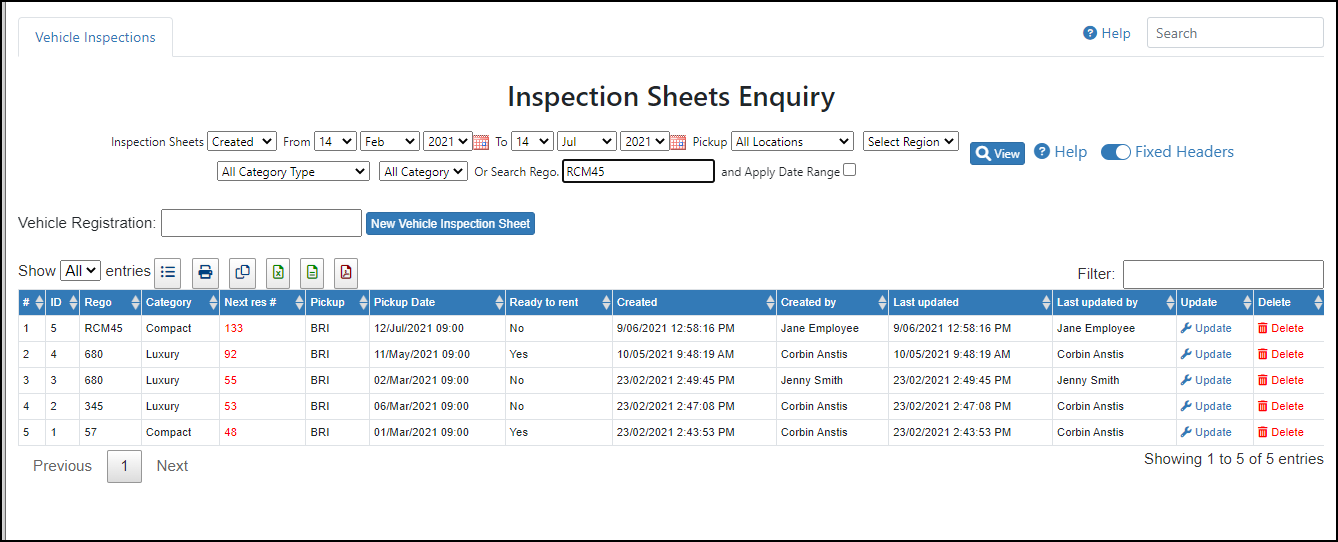Switch to the Vehicle Inspections tab
Image resolution: width=1338 pixels, height=542 pixels.
click(95, 37)
